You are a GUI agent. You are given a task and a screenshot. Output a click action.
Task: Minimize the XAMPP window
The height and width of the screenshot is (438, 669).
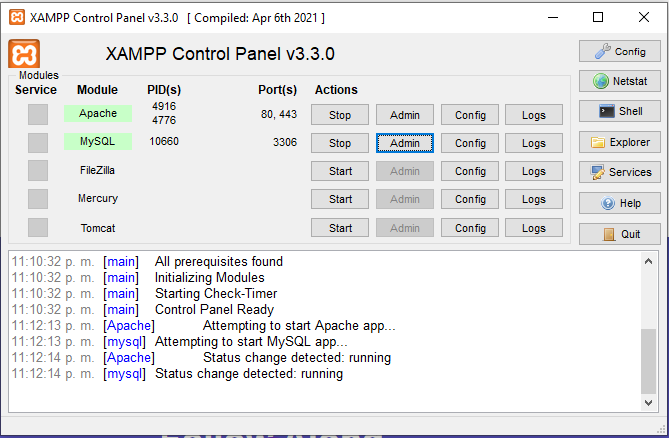[553, 17]
